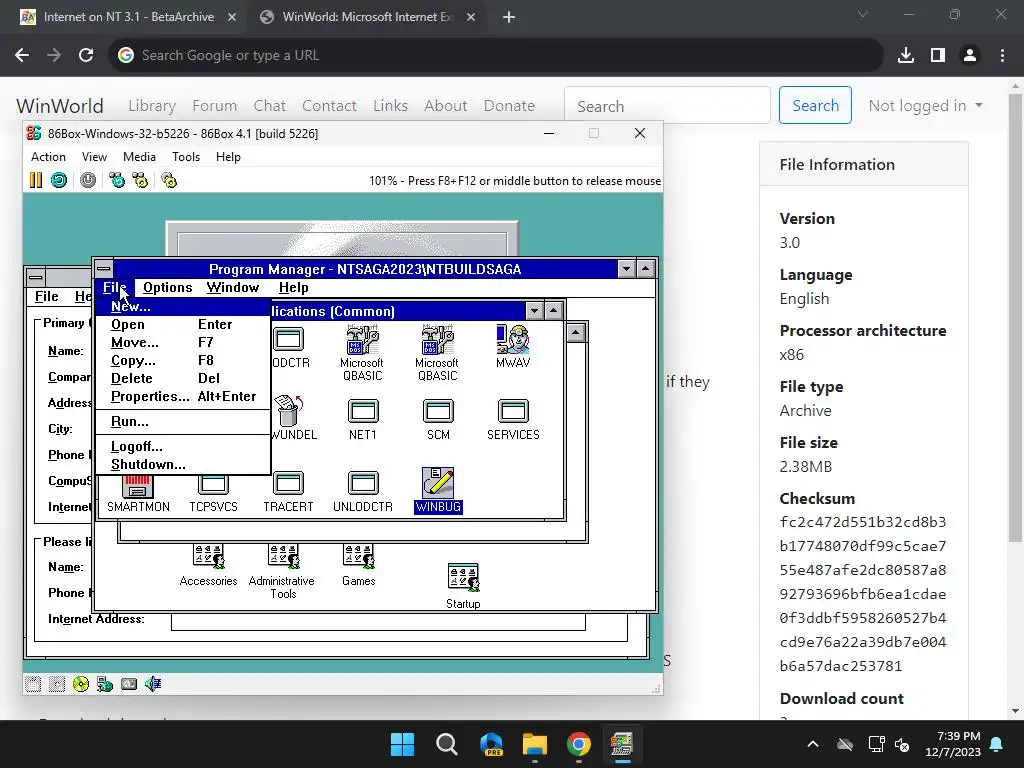The height and width of the screenshot is (768, 1024).
Task: Select the MWAV program icon
Action: (x=513, y=346)
